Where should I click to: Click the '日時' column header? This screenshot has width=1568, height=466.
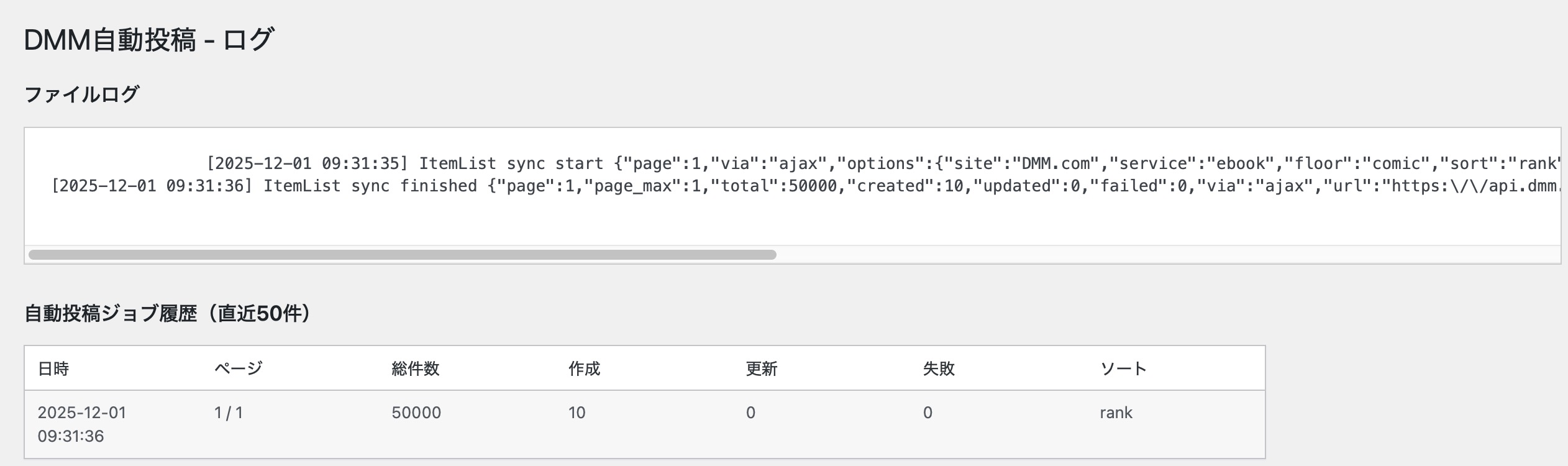click(x=53, y=369)
